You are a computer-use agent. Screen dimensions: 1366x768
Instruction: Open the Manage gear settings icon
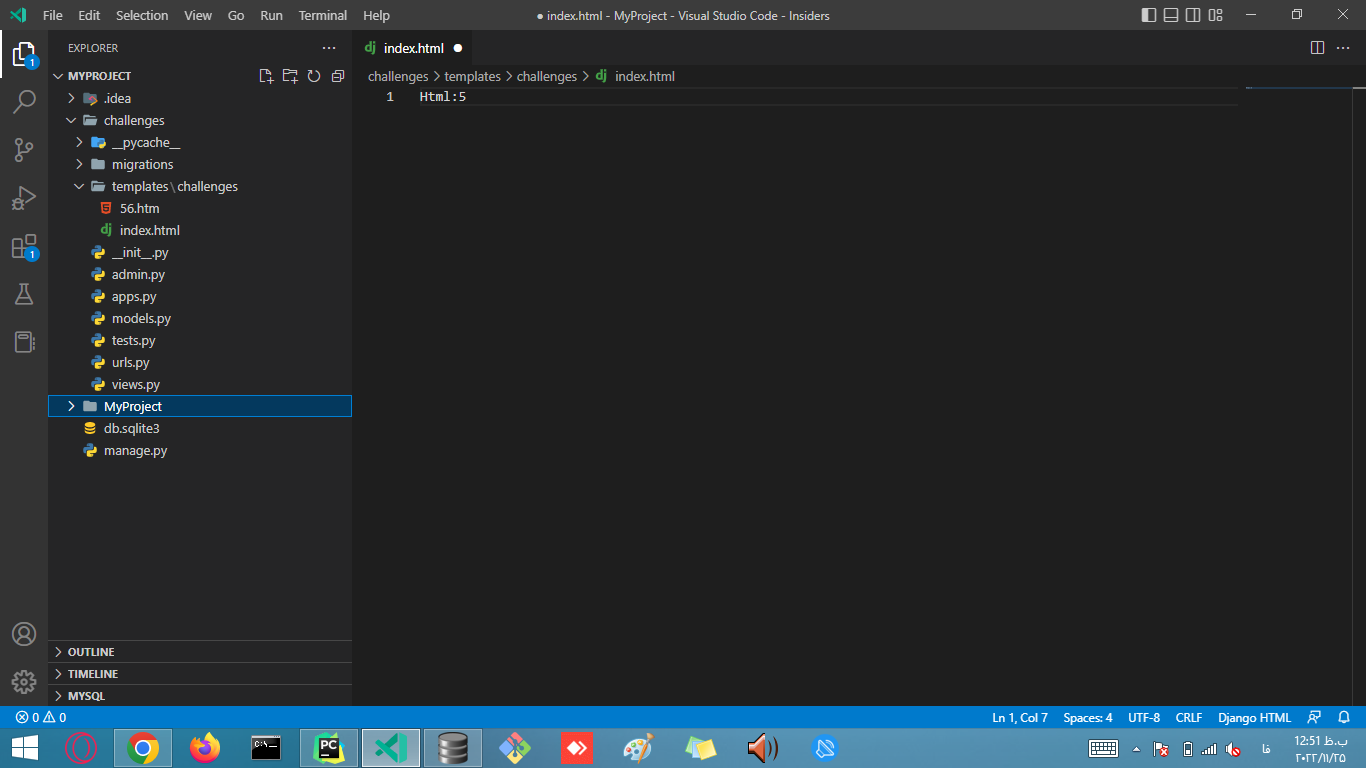24,682
